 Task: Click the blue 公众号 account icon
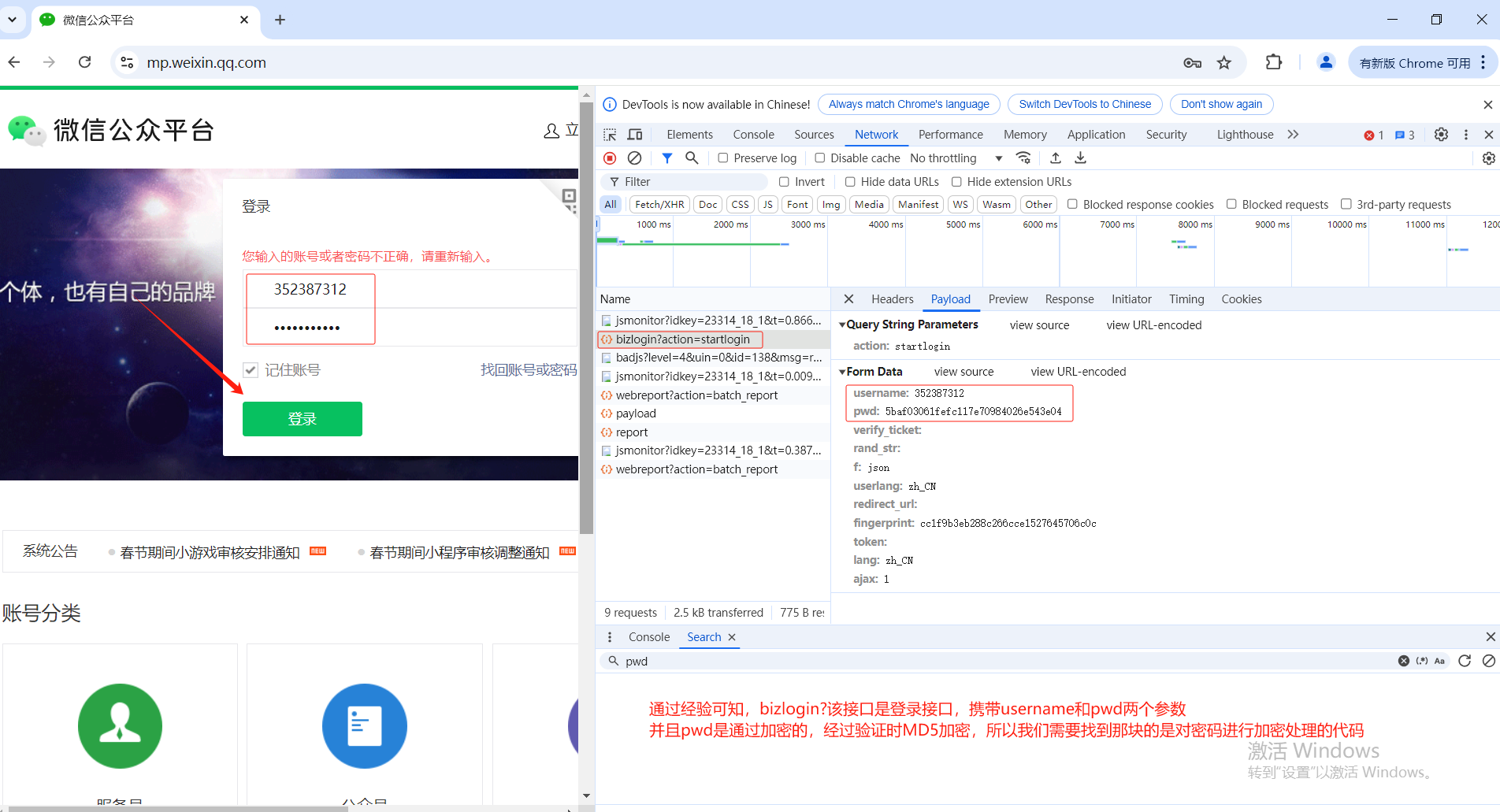point(365,726)
